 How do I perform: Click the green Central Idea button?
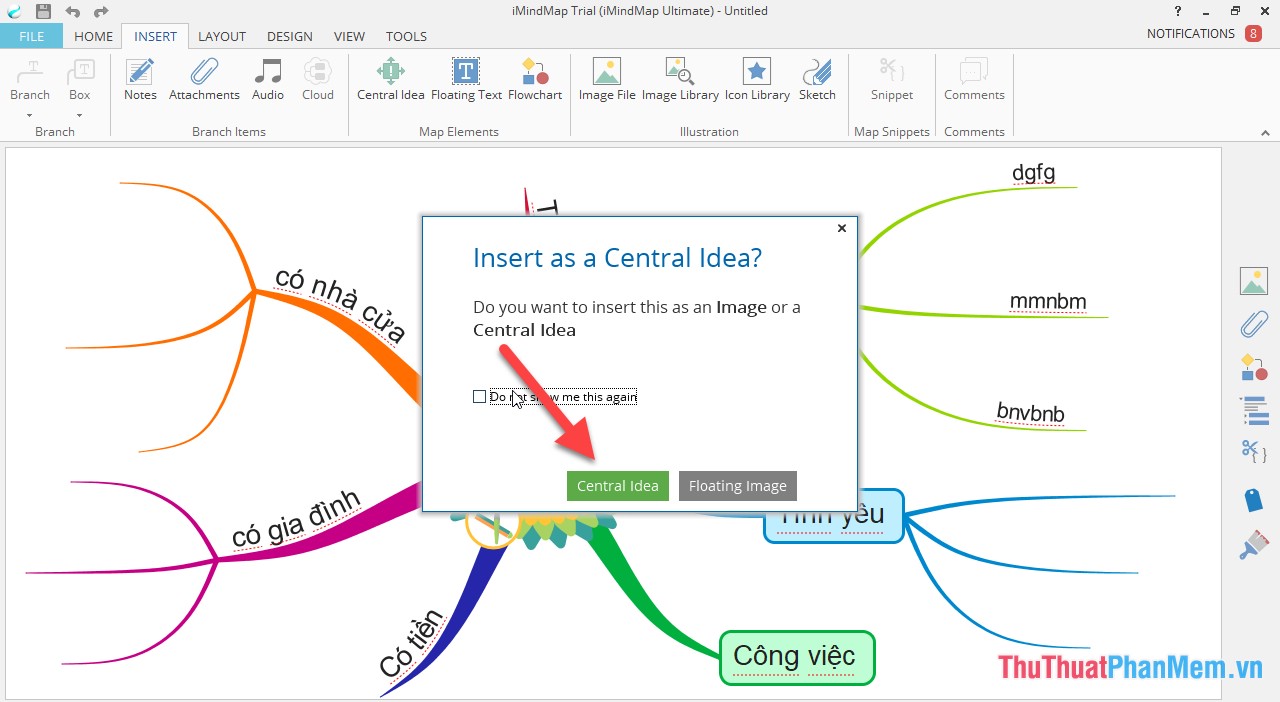(x=617, y=486)
